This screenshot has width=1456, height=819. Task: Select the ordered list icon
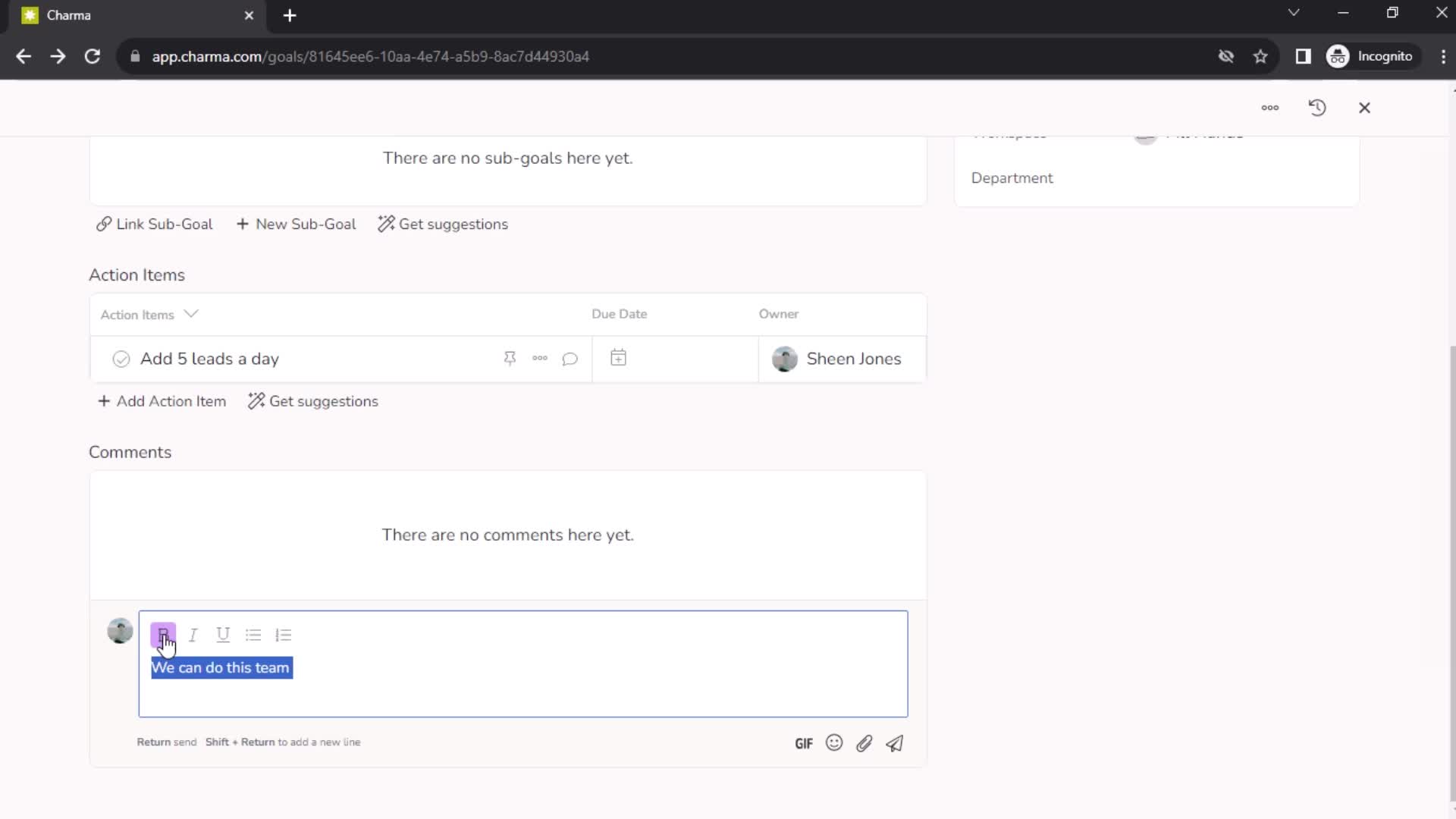click(x=284, y=634)
